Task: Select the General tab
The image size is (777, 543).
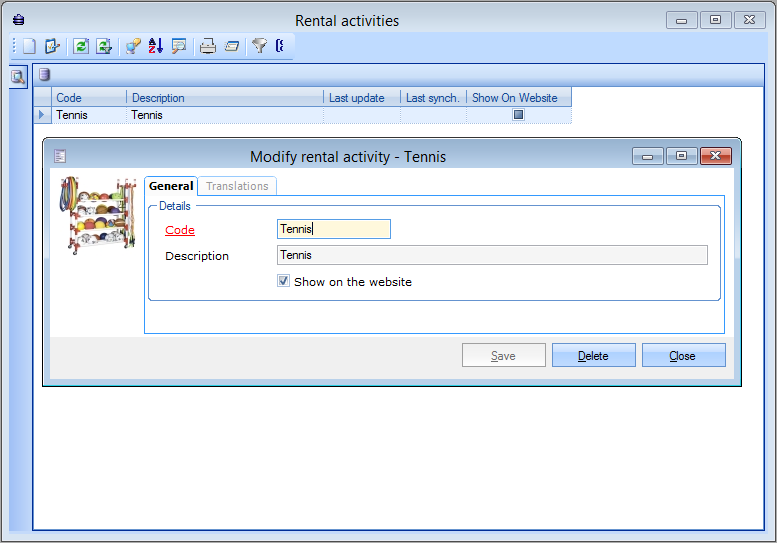Action: (171, 186)
